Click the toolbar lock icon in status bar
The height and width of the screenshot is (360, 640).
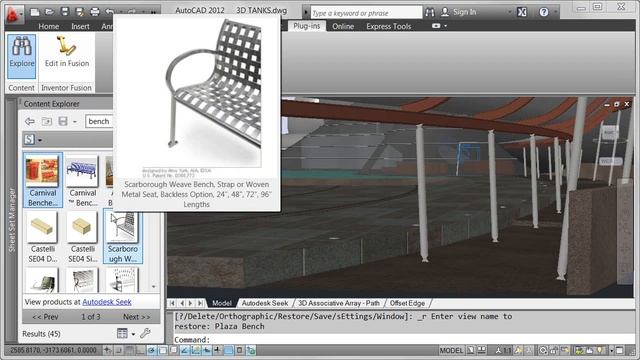click(x=554, y=350)
